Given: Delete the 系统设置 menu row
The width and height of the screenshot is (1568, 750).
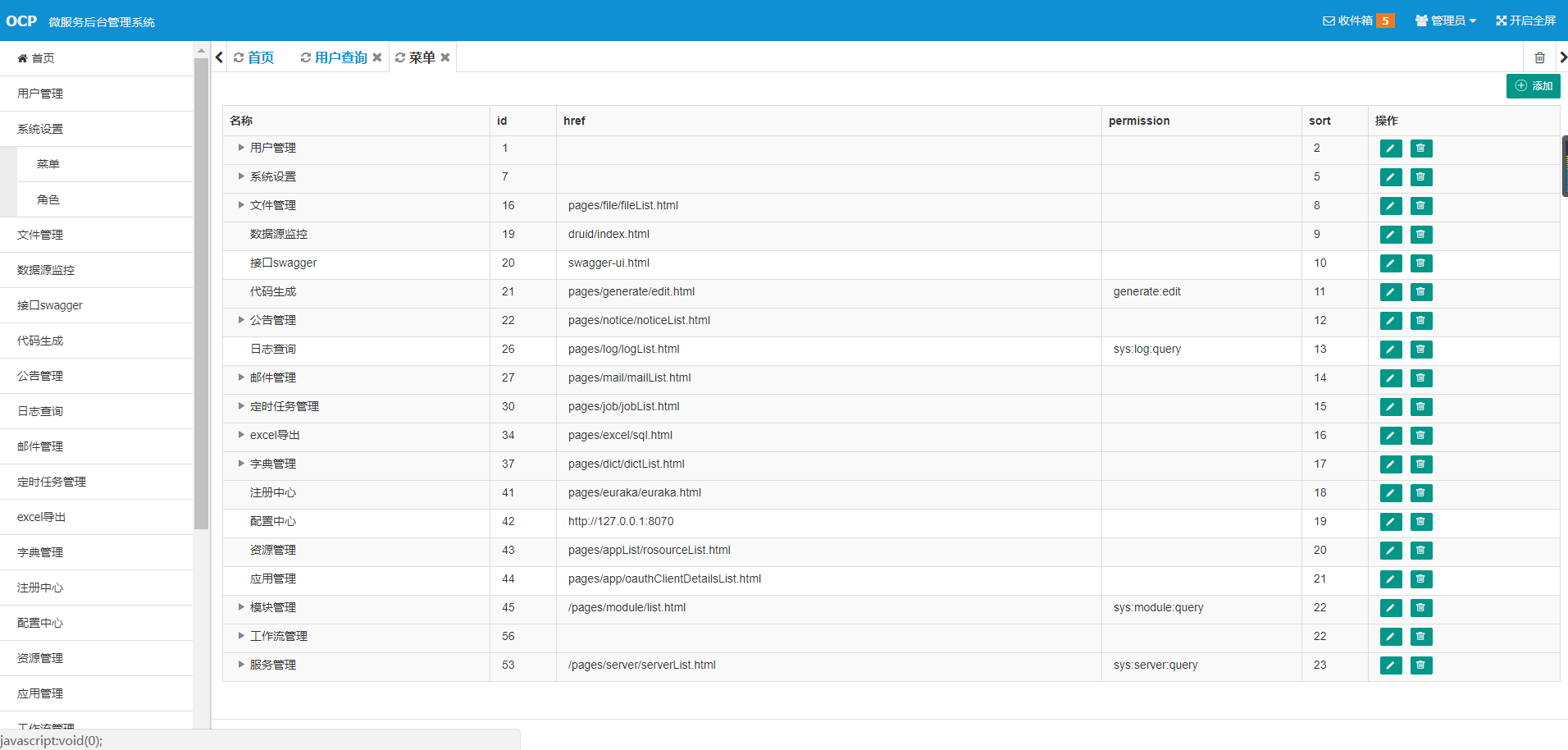Looking at the screenshot, I should 1421,177.
